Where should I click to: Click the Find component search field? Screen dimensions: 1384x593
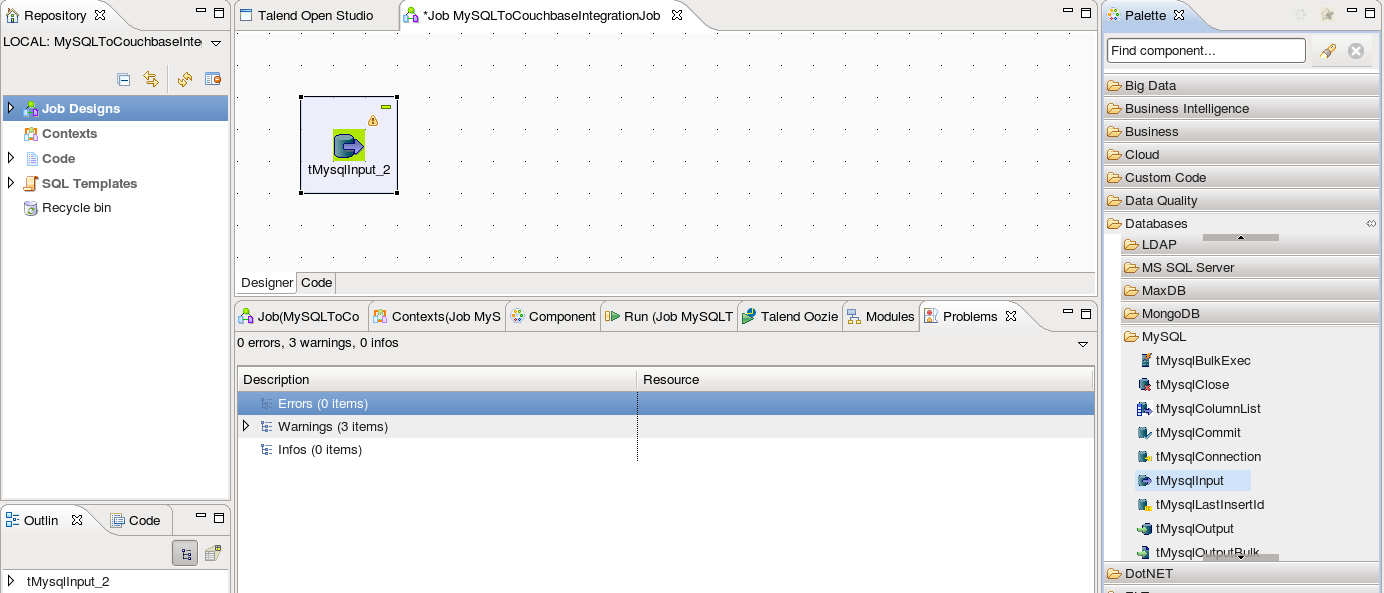point(1206,51)
